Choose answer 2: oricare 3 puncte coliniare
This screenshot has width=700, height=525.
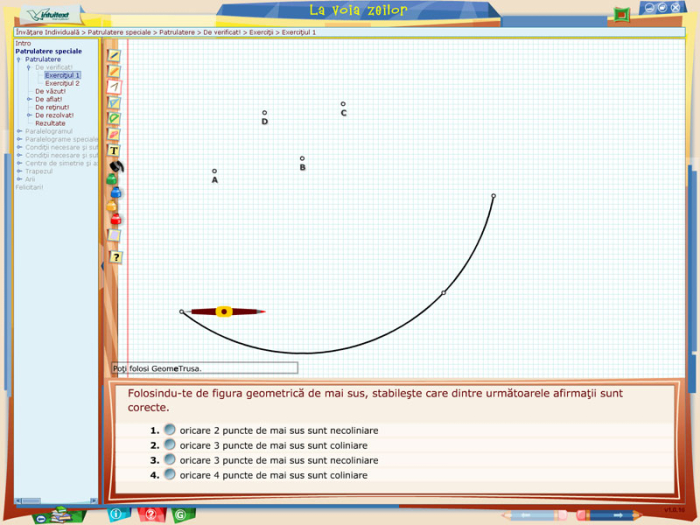169,445
